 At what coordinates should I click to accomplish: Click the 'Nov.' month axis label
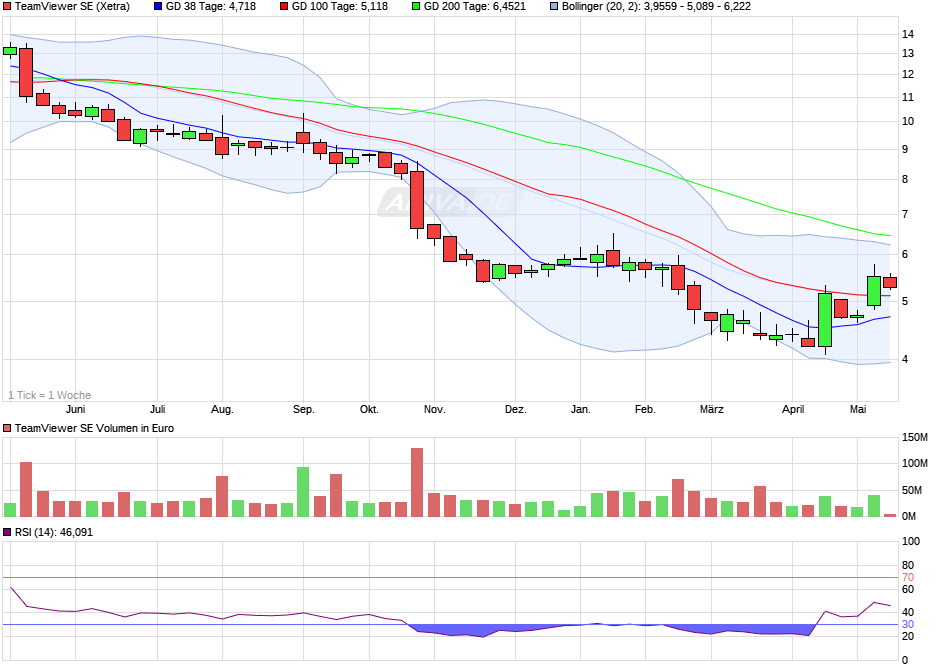(x=435, y=409)
